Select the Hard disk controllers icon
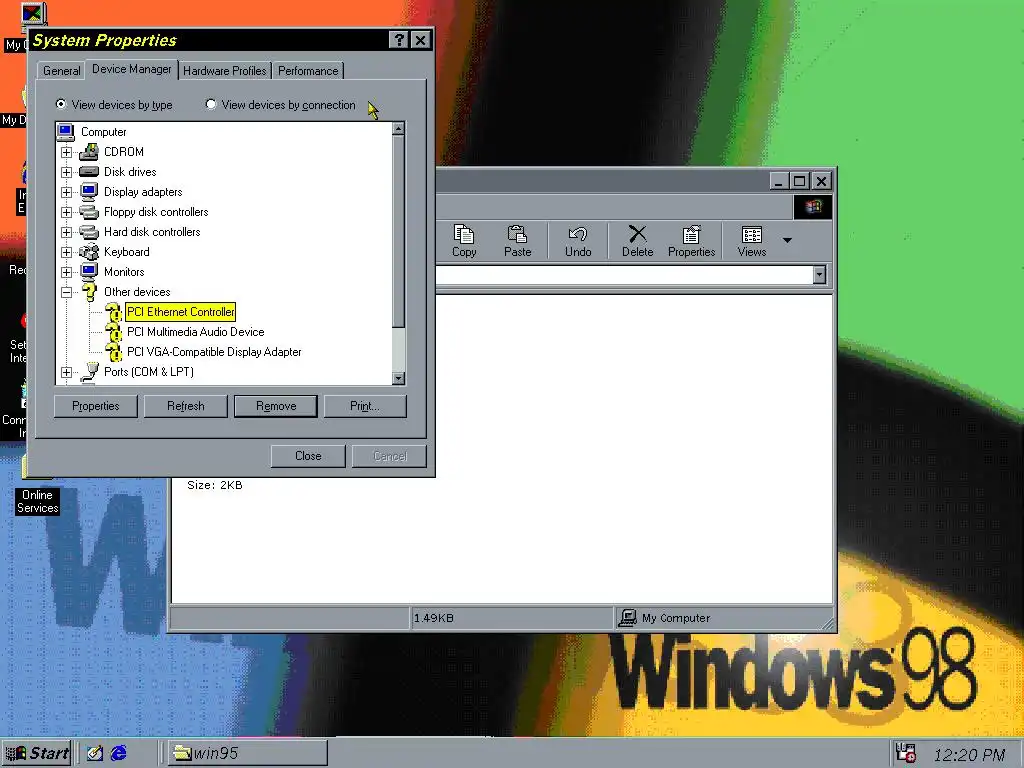The image size is (1024, 768). tap(89, 232)
